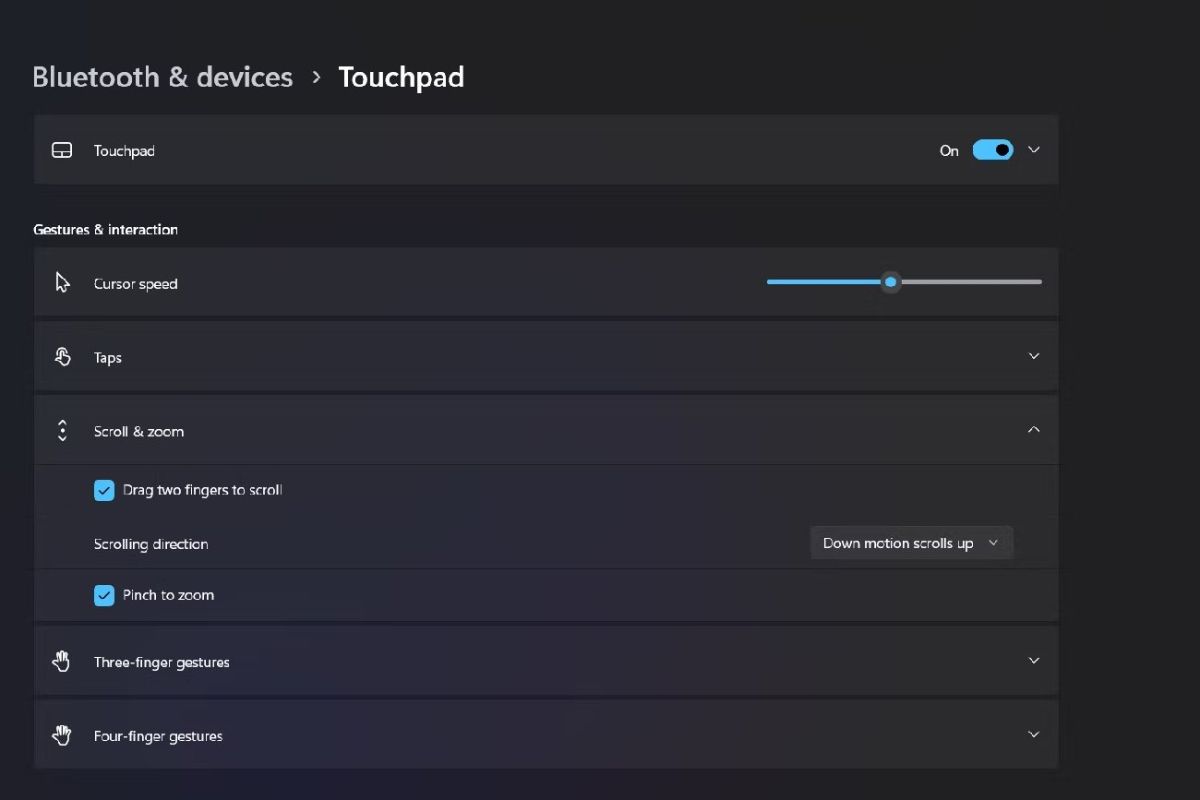Image resolution: width=1200 pixels, height=800 pixels.
Task: Go back to Bluetooth & devices breadcrumb
Action: tap(162, 77)
